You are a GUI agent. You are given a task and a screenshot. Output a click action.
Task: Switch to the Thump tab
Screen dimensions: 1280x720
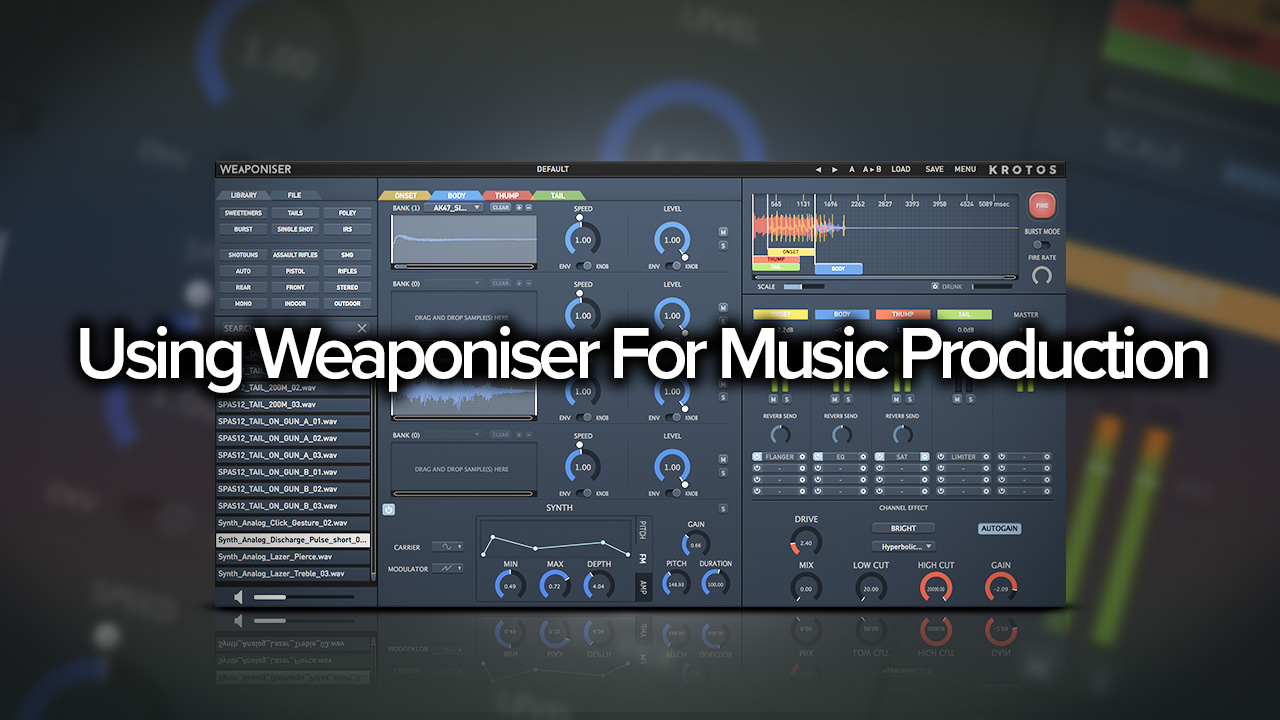click(507, 195)
